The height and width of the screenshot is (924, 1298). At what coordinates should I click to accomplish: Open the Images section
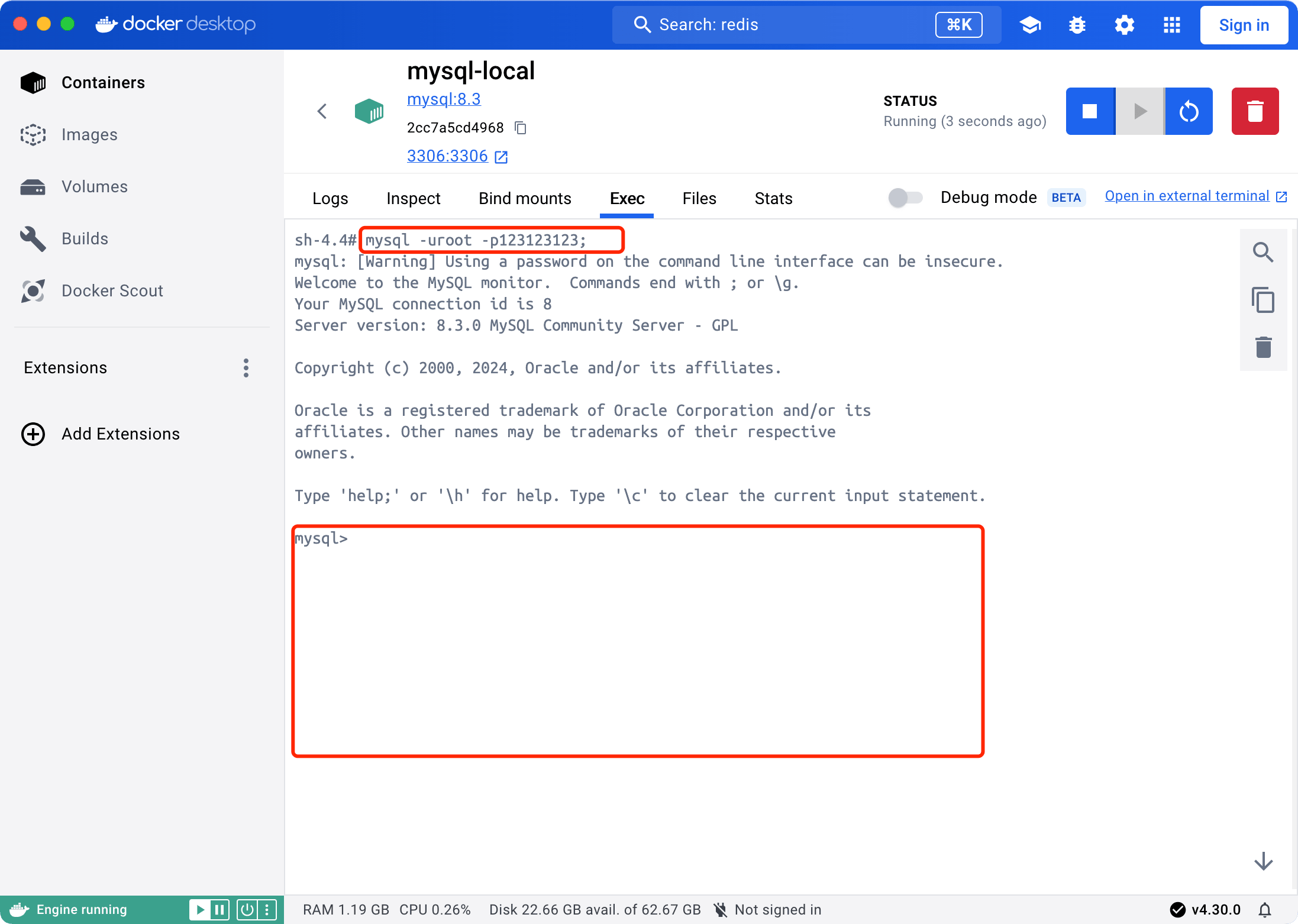tap(69, 134)
